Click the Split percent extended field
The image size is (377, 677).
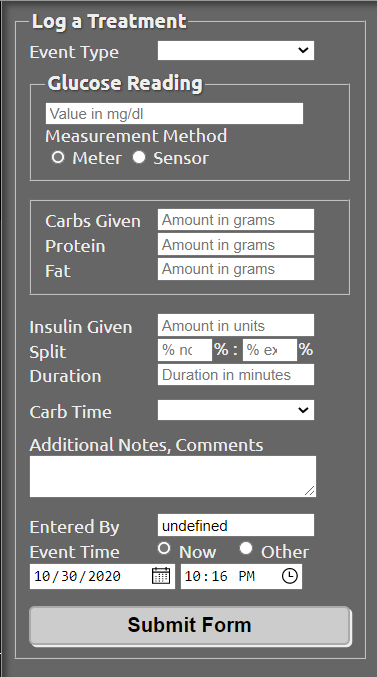(270, 350)
